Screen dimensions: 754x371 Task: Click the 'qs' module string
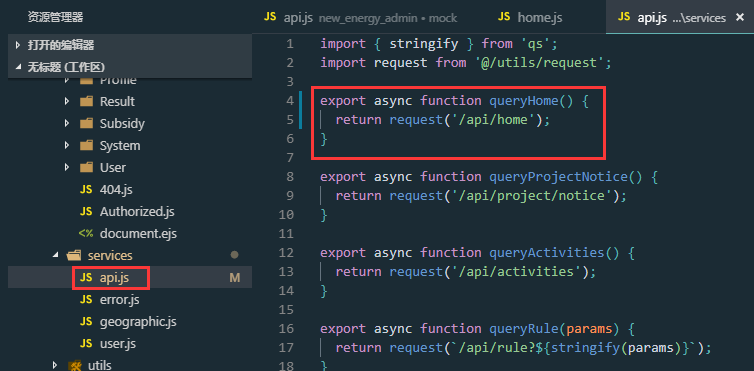(x=535, y=44)
